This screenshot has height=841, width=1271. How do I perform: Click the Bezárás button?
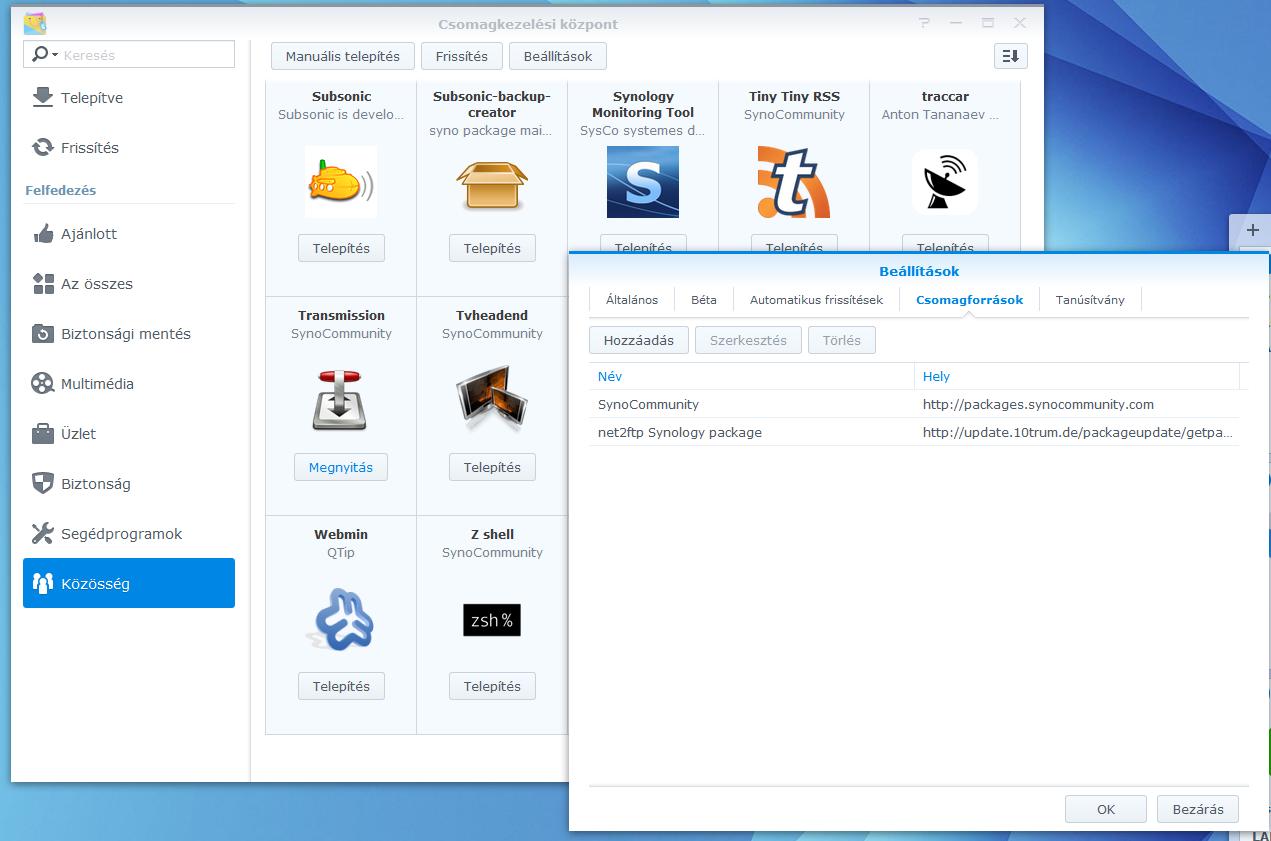point(1198,809)
